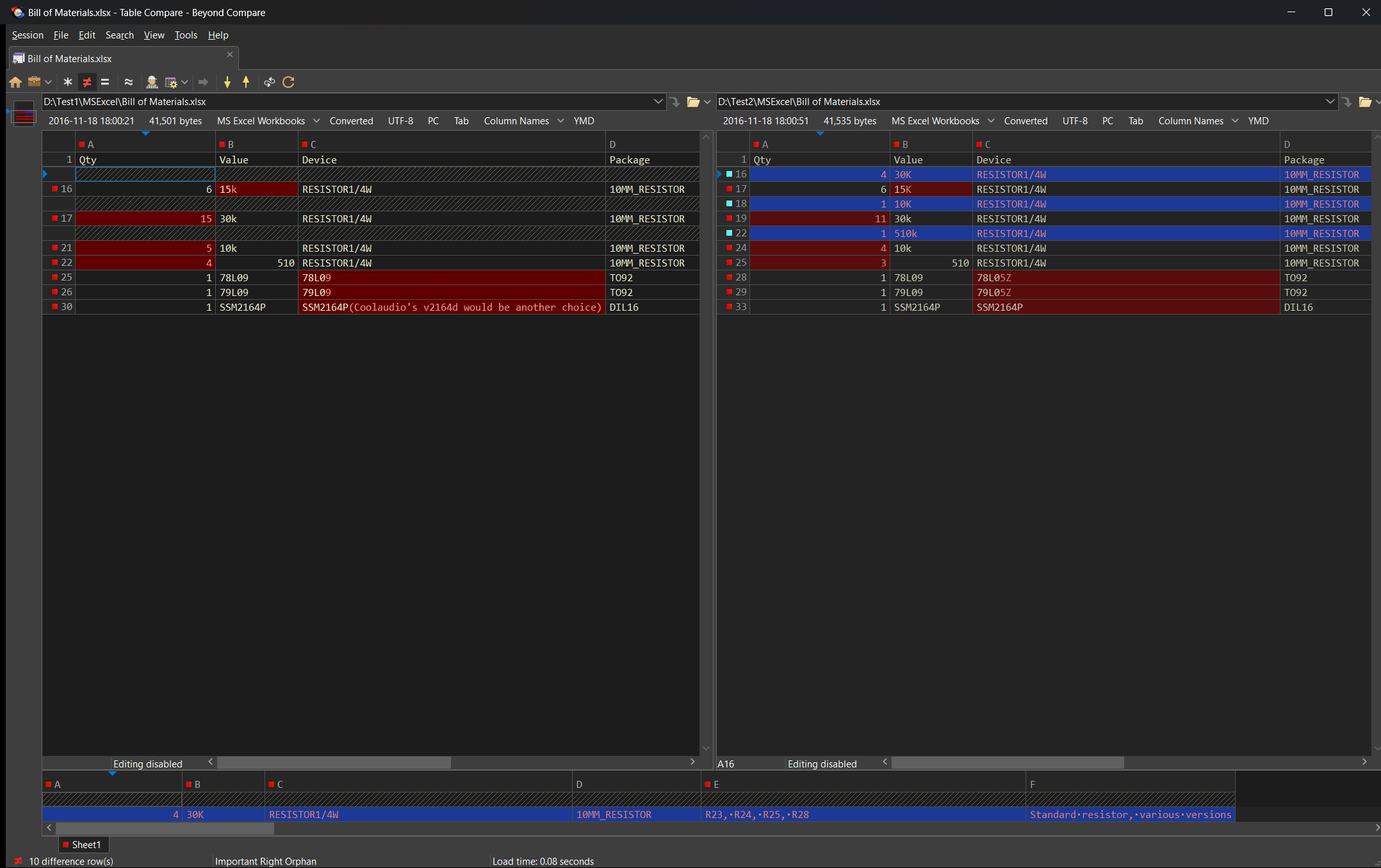
Task: Click the difference thumbnail overview map
Action: click(24, 114)
